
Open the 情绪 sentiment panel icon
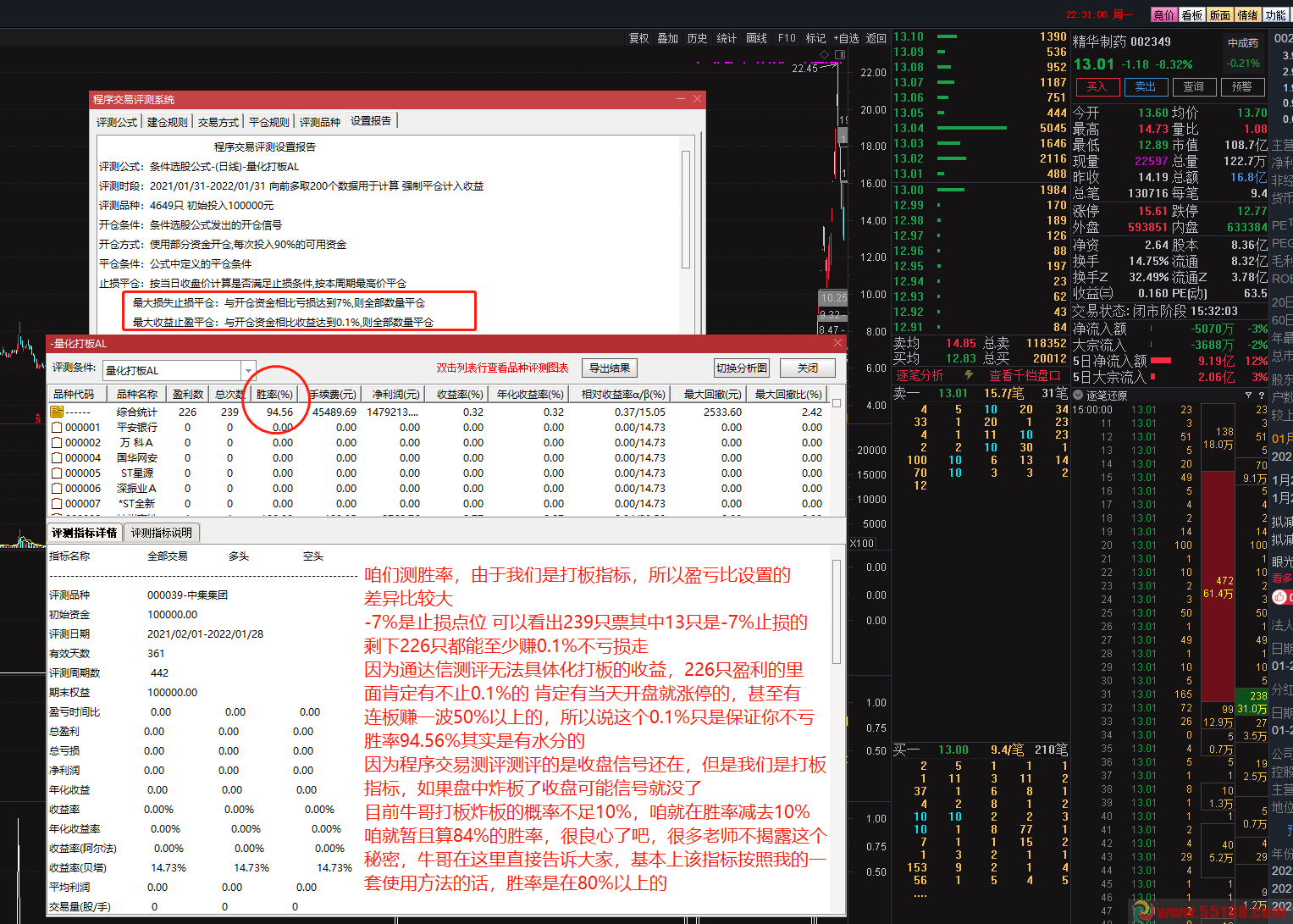tap(1249, 14)
